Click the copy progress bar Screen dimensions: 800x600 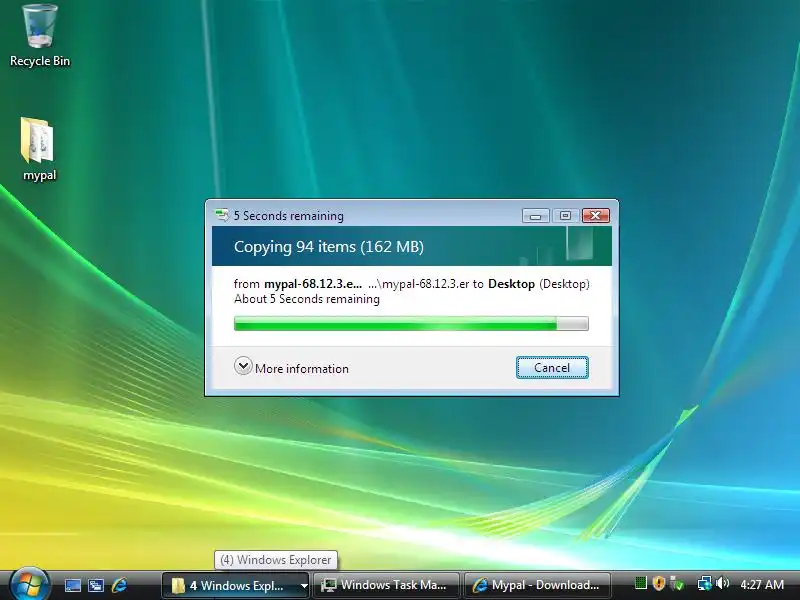[x=411, y=323]
